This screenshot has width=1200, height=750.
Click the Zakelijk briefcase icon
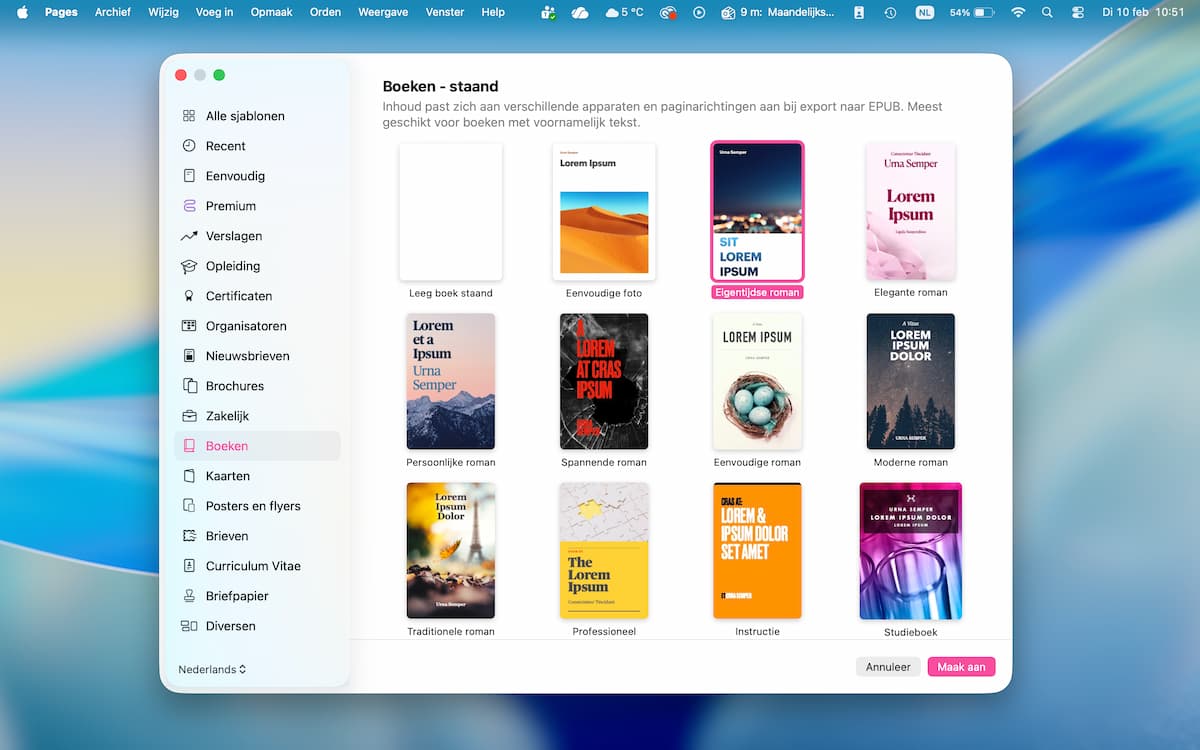tap(189, 416)
